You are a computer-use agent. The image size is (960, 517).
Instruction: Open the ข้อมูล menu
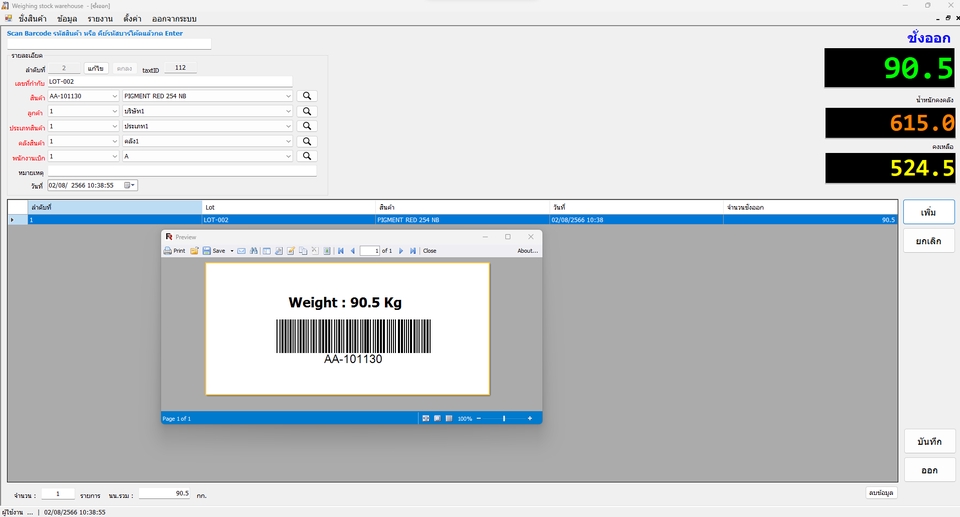(67, 19)
